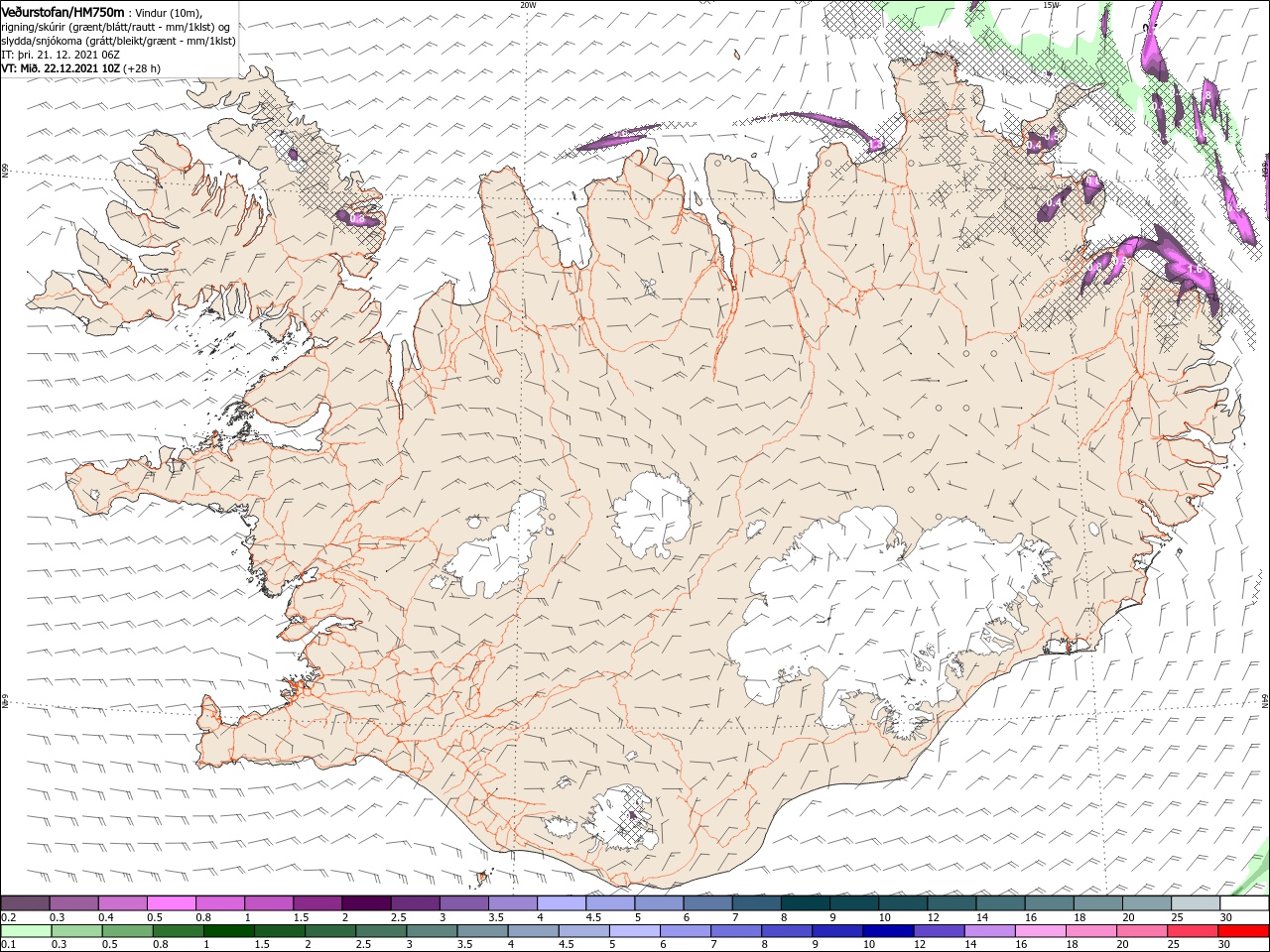This screenshot has height=952, width=1270.
Task: Click the 15W longitude label at top
Action: point(1051,5)
